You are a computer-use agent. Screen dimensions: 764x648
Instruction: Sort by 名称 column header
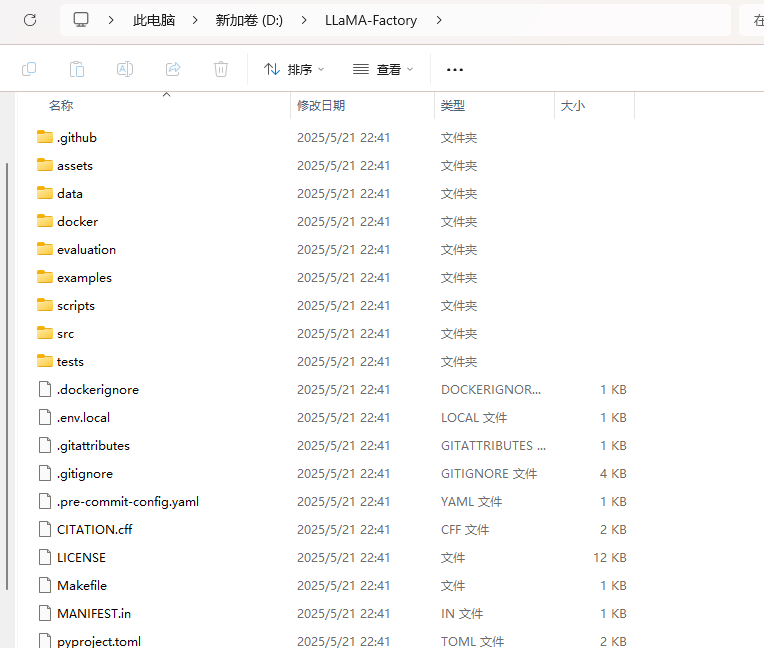click(x=61, y=105)
